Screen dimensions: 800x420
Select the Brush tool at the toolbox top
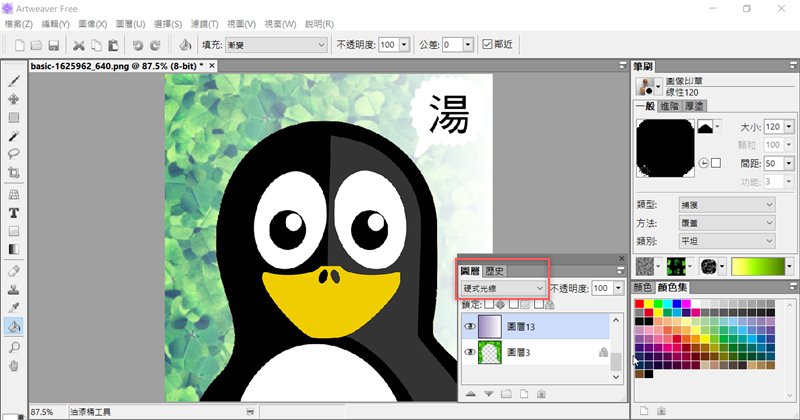click(14, 81)
